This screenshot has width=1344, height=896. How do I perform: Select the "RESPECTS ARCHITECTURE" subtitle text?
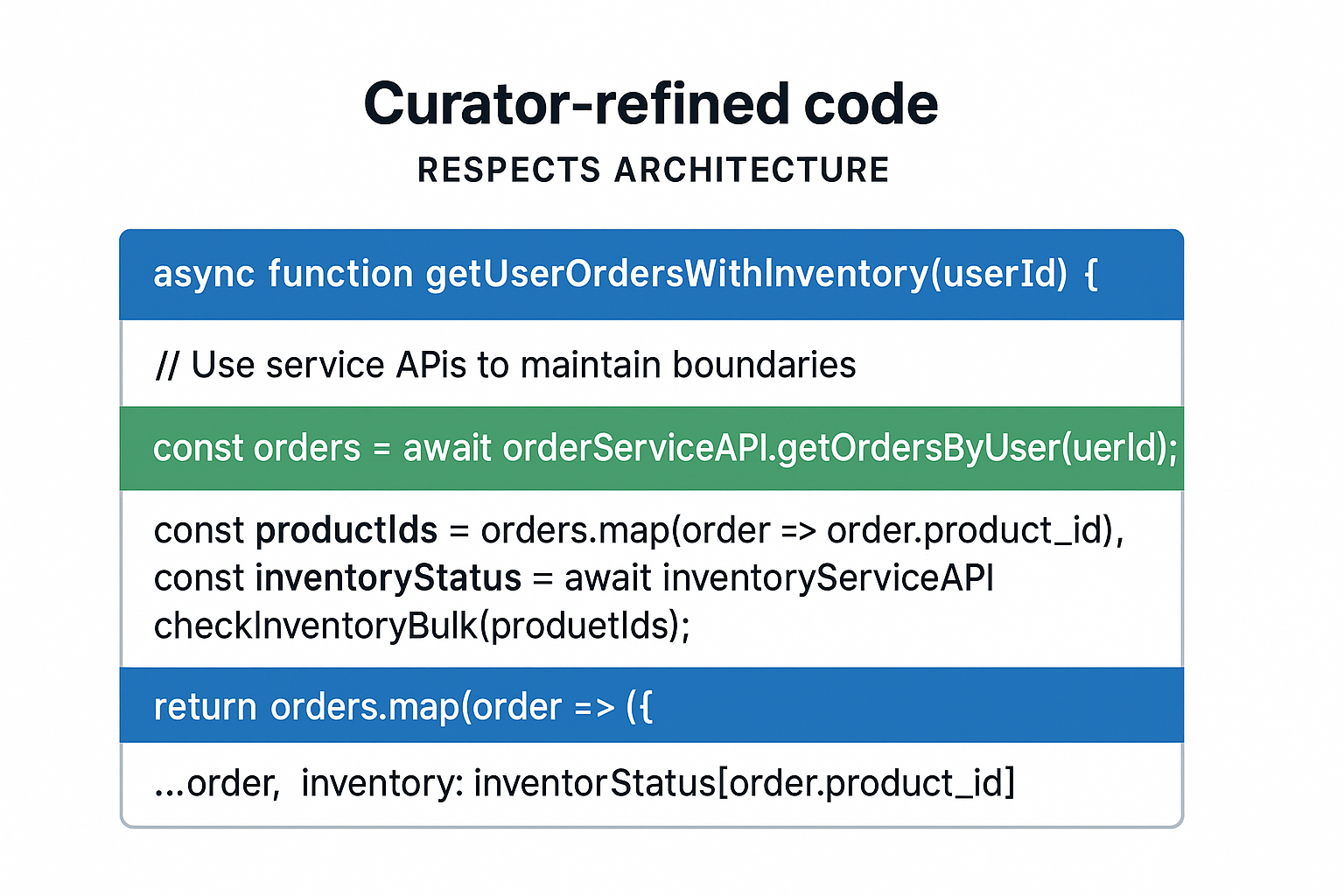tap(653, 170)
